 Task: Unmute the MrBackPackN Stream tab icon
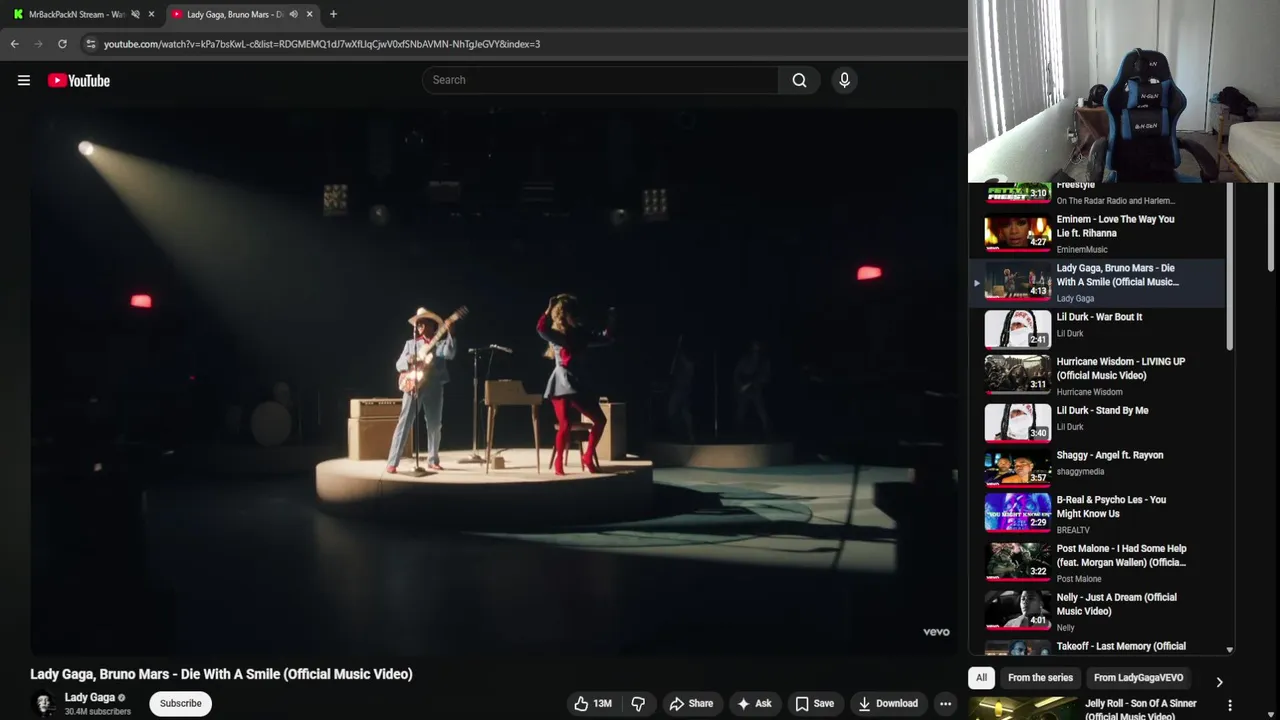(x=135, y=14)
